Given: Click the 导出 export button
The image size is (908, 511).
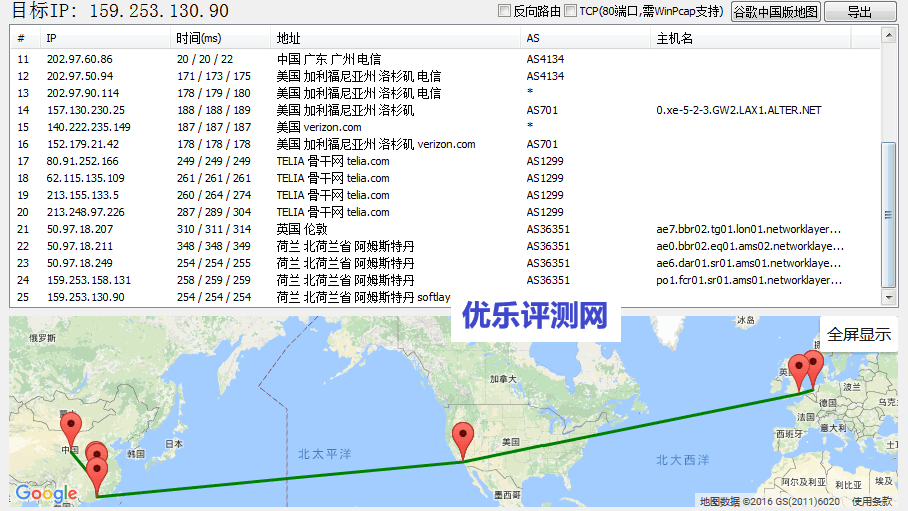Looking at the screenshot, I should (x=859, y=12).
